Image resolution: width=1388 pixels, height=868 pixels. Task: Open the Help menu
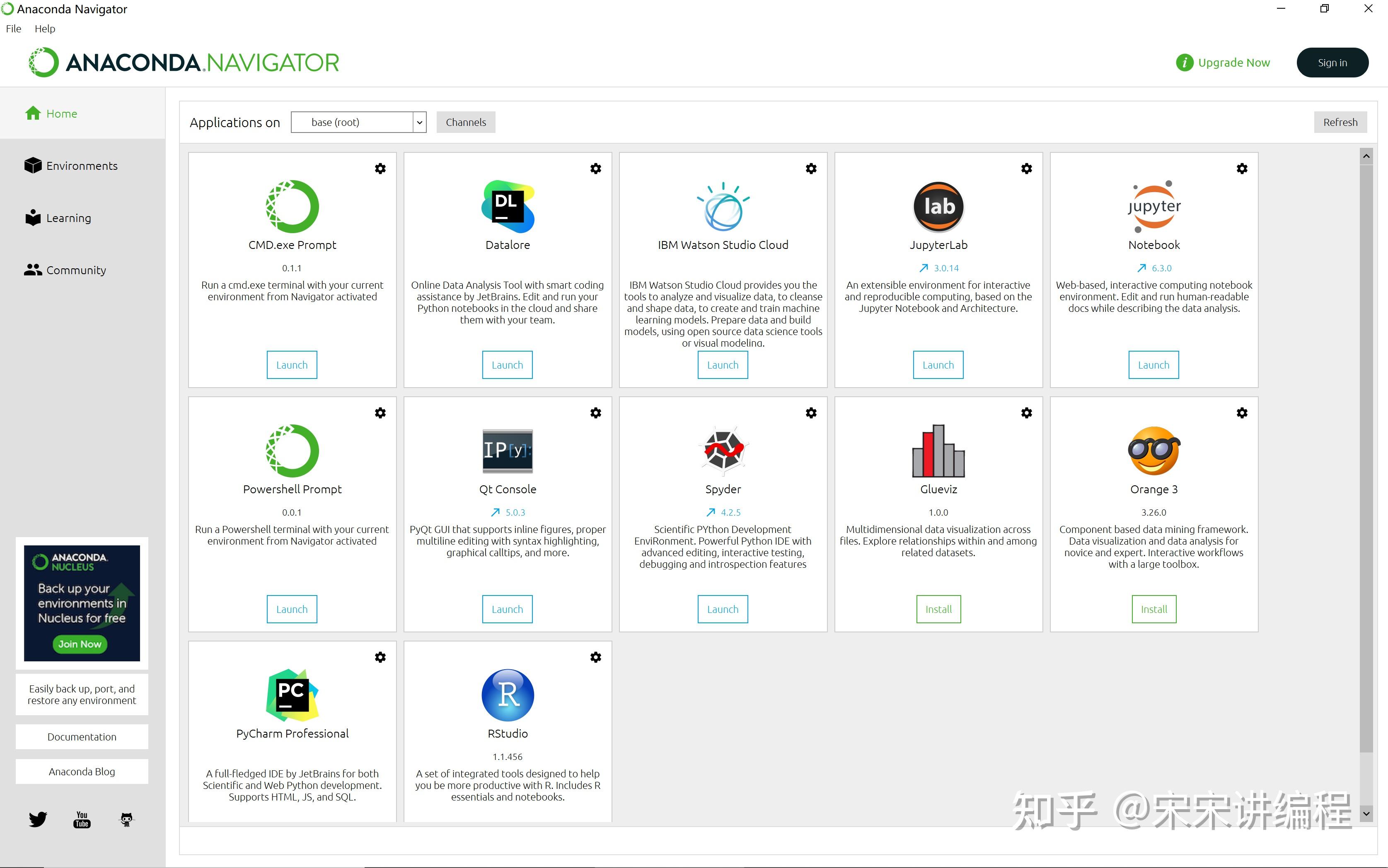tap(45, 28)
